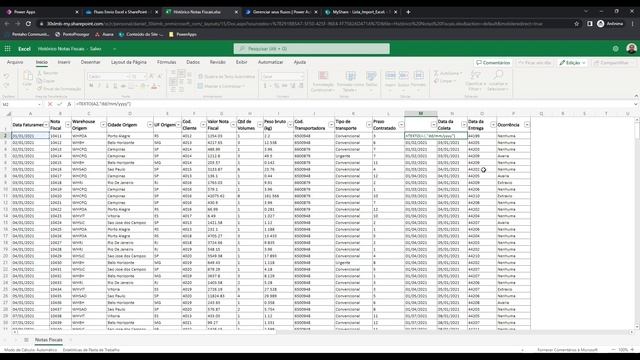Open the Ocorrência column filter dropdown
The image size is (640, 360).
[527, 125]
